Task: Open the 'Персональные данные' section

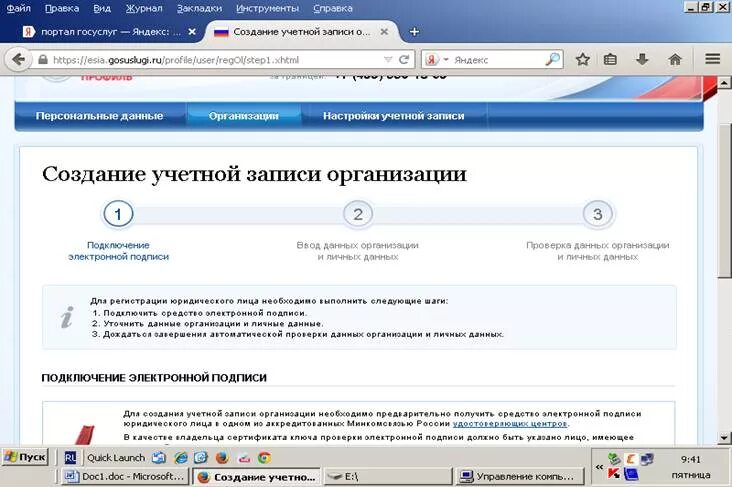Action: [99, 116]
